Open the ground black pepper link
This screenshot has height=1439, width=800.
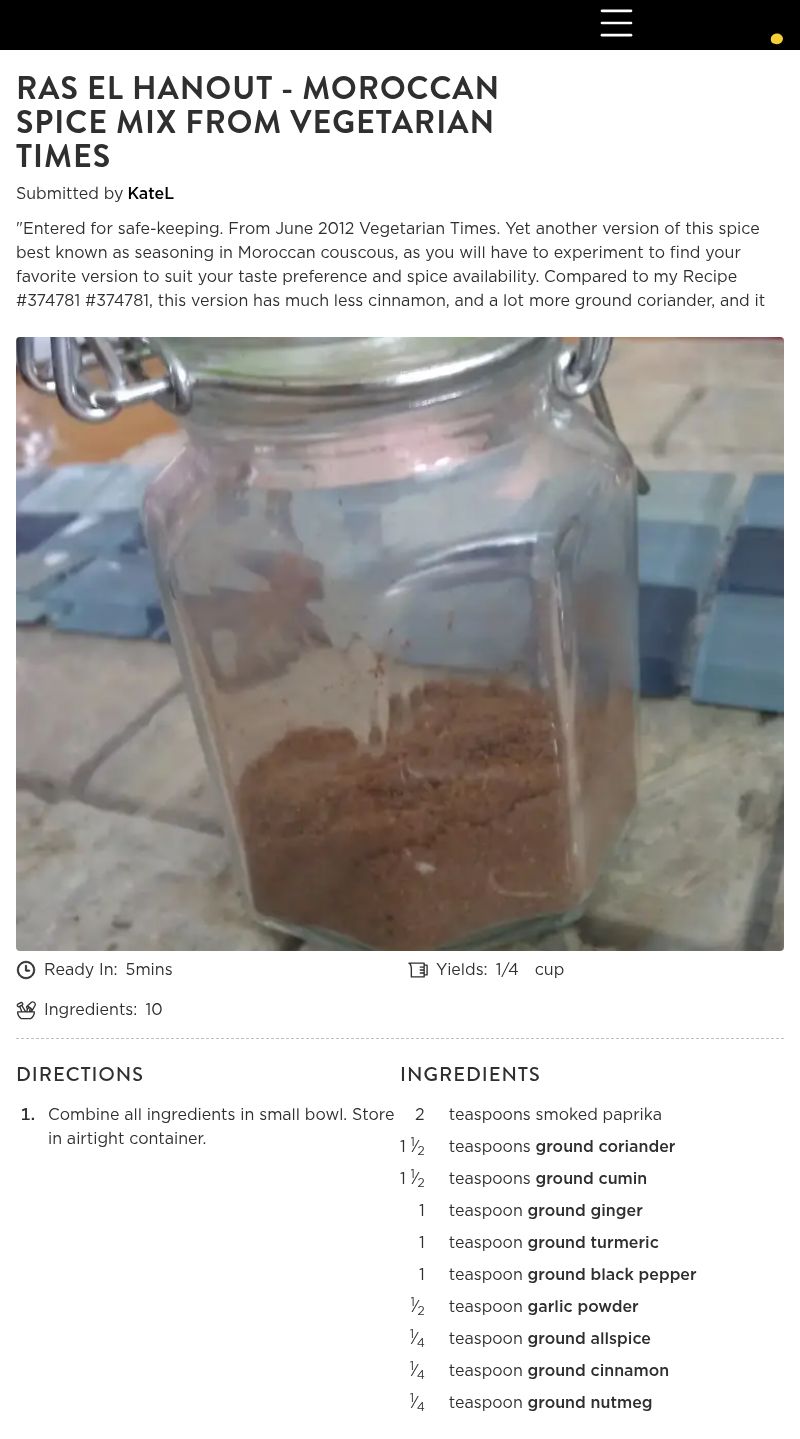click(612, 1274)
